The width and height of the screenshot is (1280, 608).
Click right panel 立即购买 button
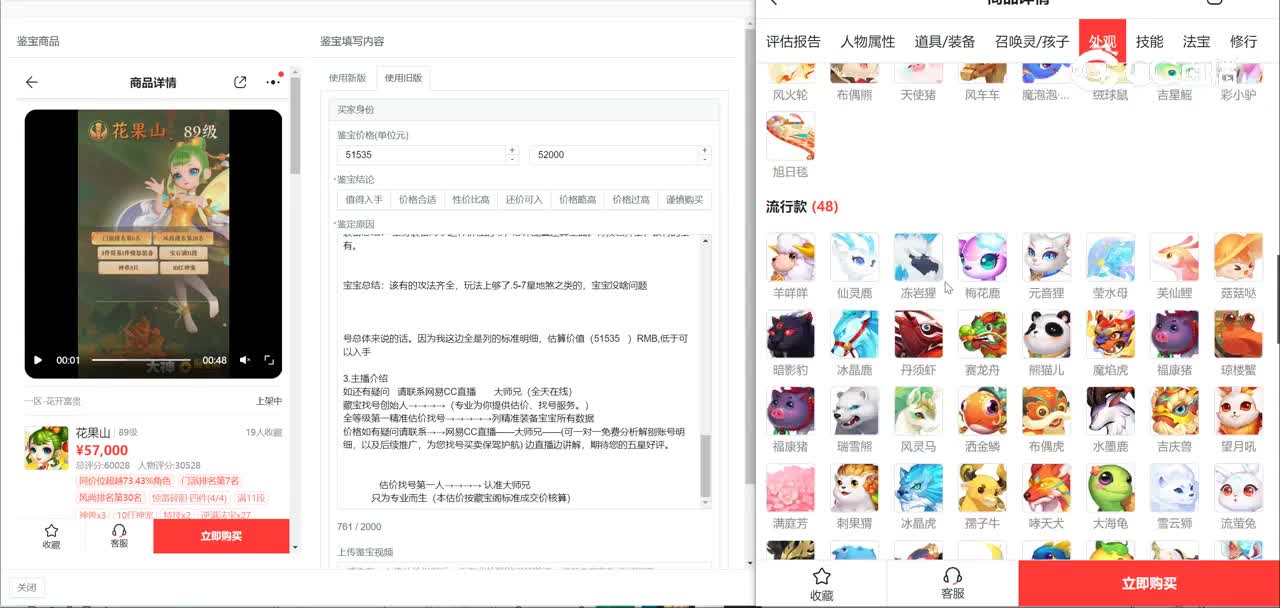(x=1149, y=584)
